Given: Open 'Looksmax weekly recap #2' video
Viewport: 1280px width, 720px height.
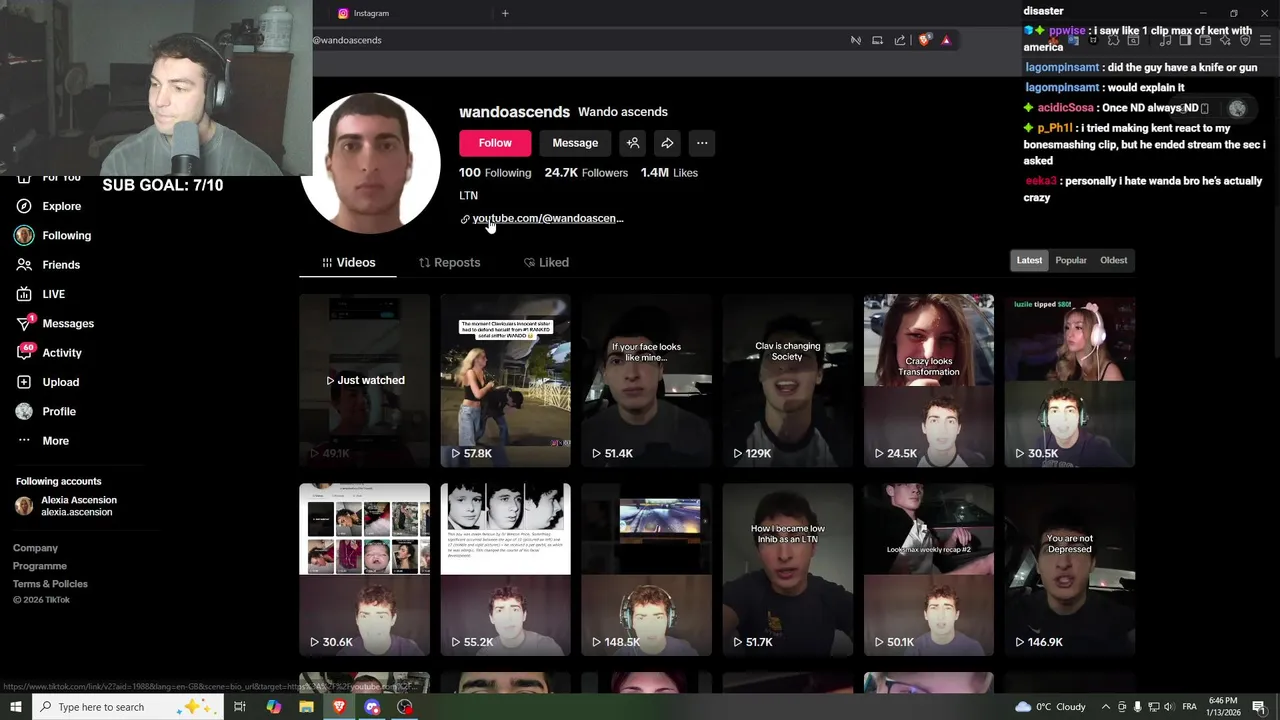Looking at the screenshot, I should coord(929,570).
